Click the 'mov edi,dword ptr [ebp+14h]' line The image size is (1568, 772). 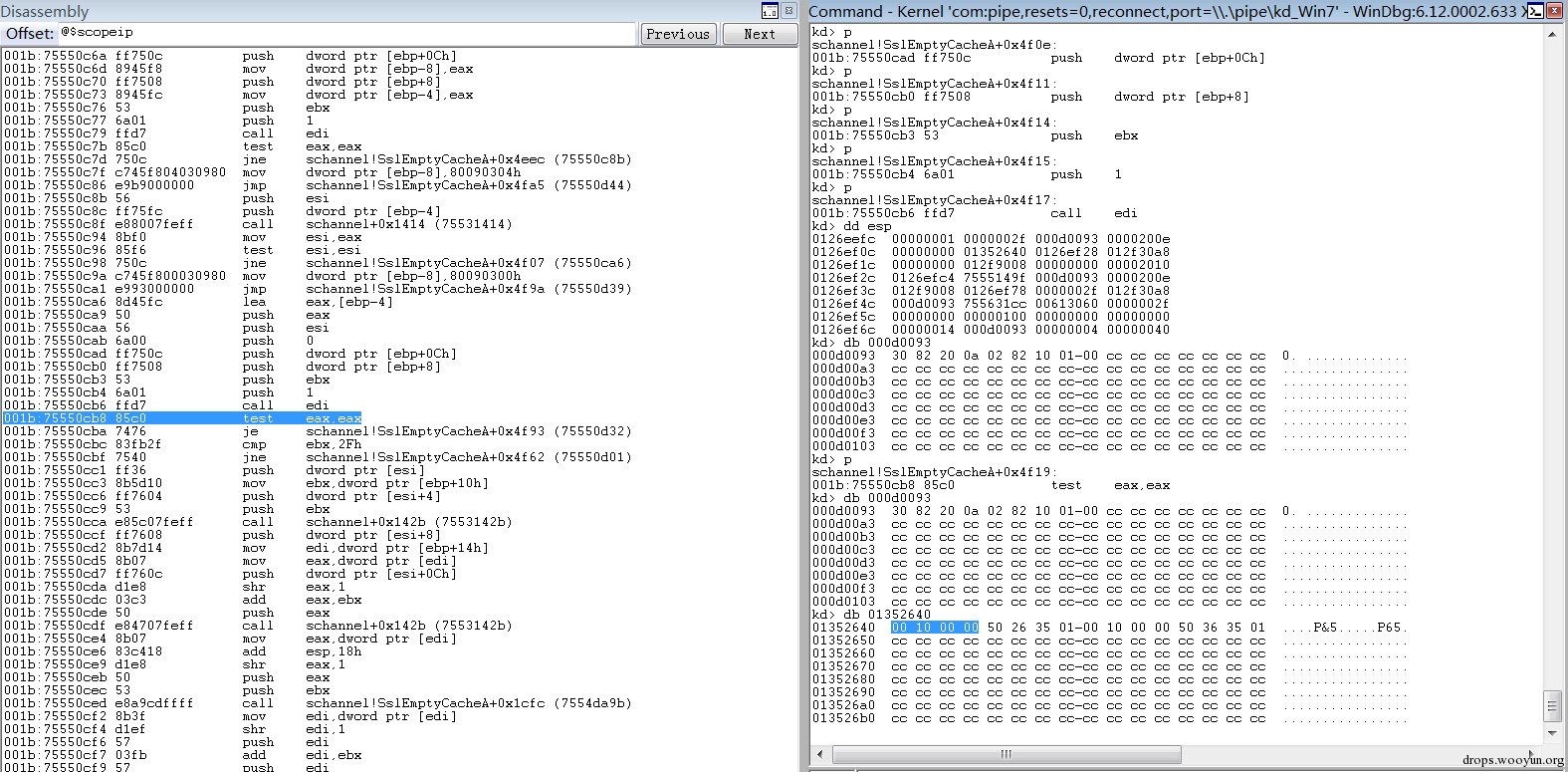tap(246, 548)
